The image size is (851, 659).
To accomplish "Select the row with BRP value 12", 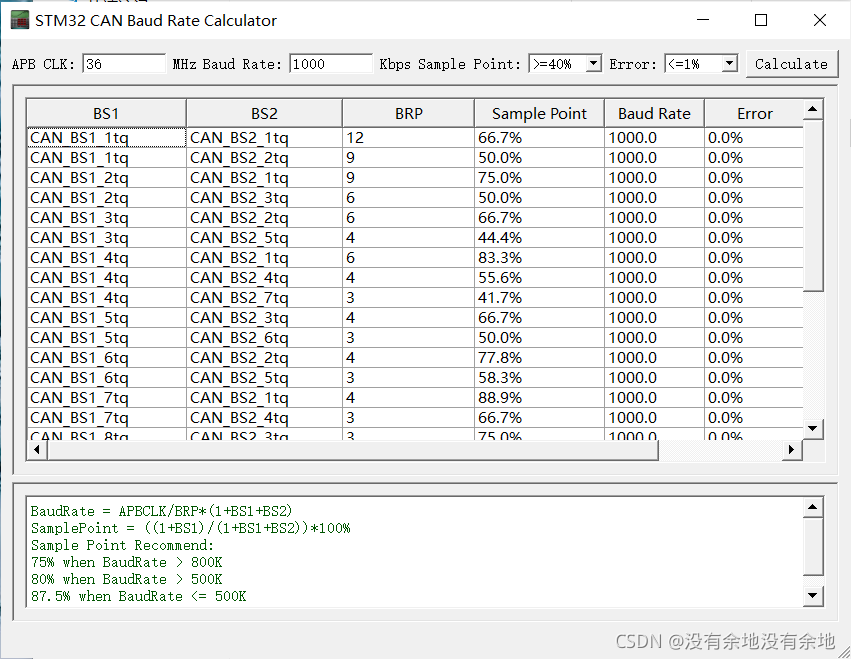I will (408, 137).
